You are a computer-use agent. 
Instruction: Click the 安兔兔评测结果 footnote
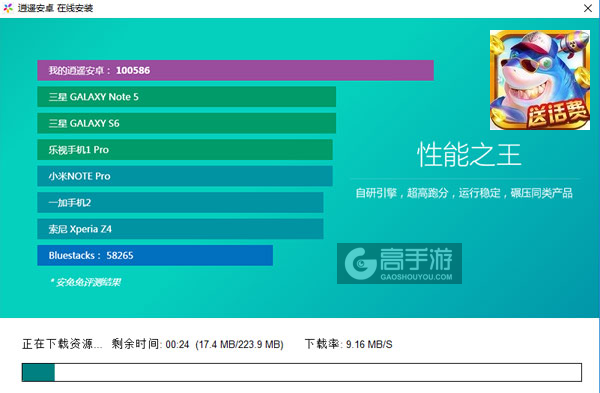pyautogui.click(x=85, y=282)
